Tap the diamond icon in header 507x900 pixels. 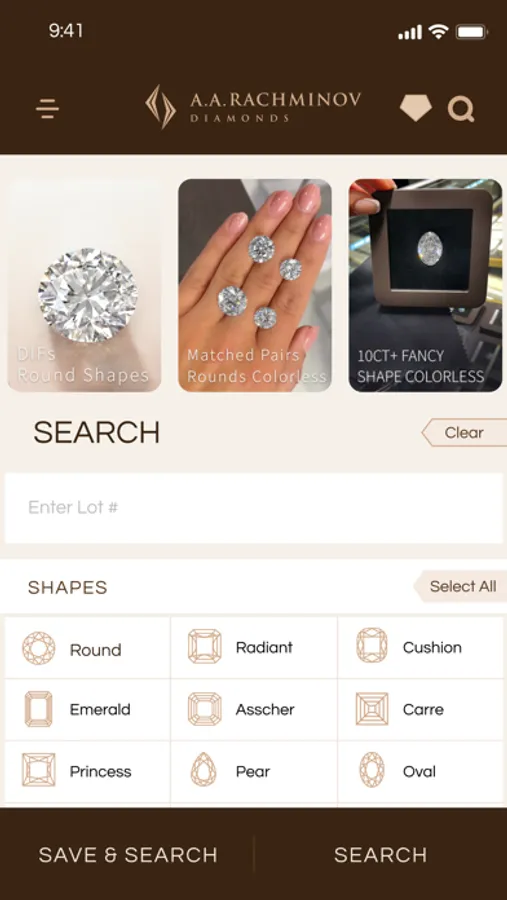pos(415,108)
